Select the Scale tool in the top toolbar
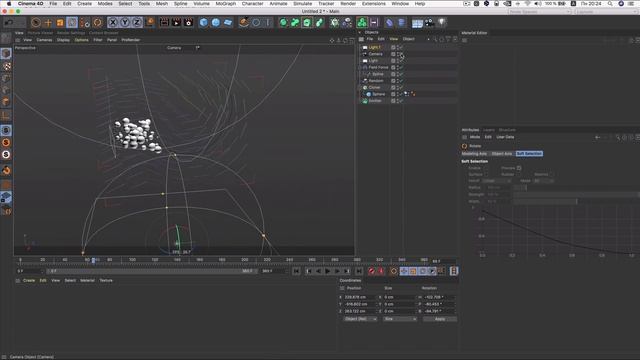 coord(60,22)
